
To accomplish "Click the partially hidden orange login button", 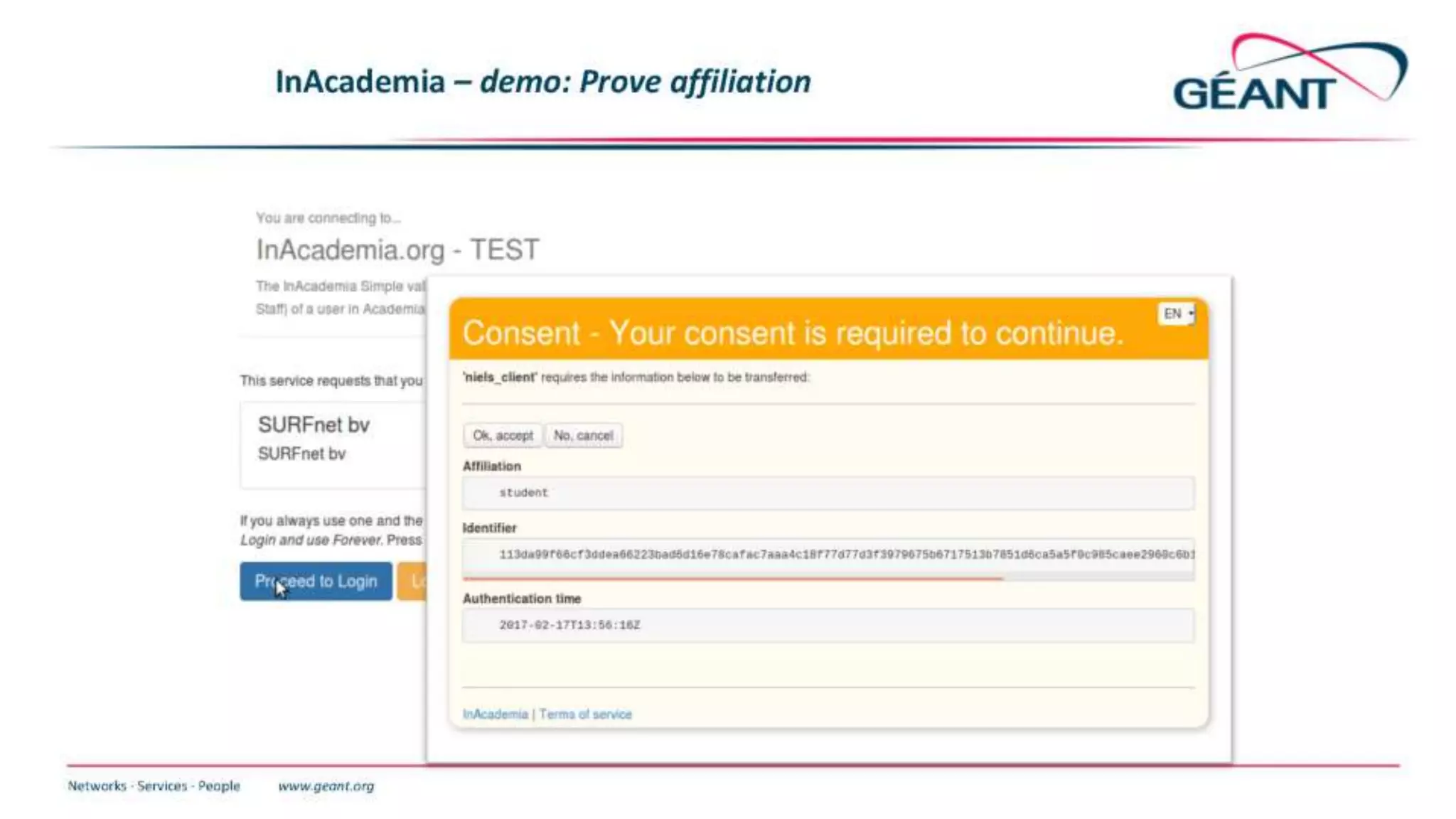I will point(412,582).
